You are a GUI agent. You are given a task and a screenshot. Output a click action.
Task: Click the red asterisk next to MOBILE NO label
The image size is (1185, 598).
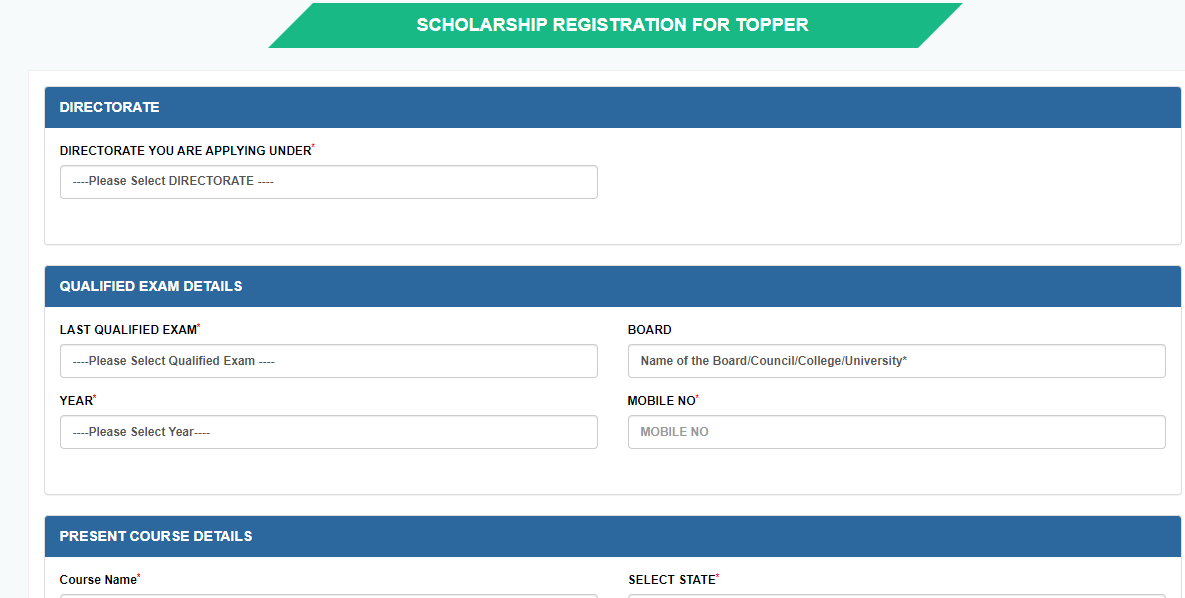click(x=698, y=396)
